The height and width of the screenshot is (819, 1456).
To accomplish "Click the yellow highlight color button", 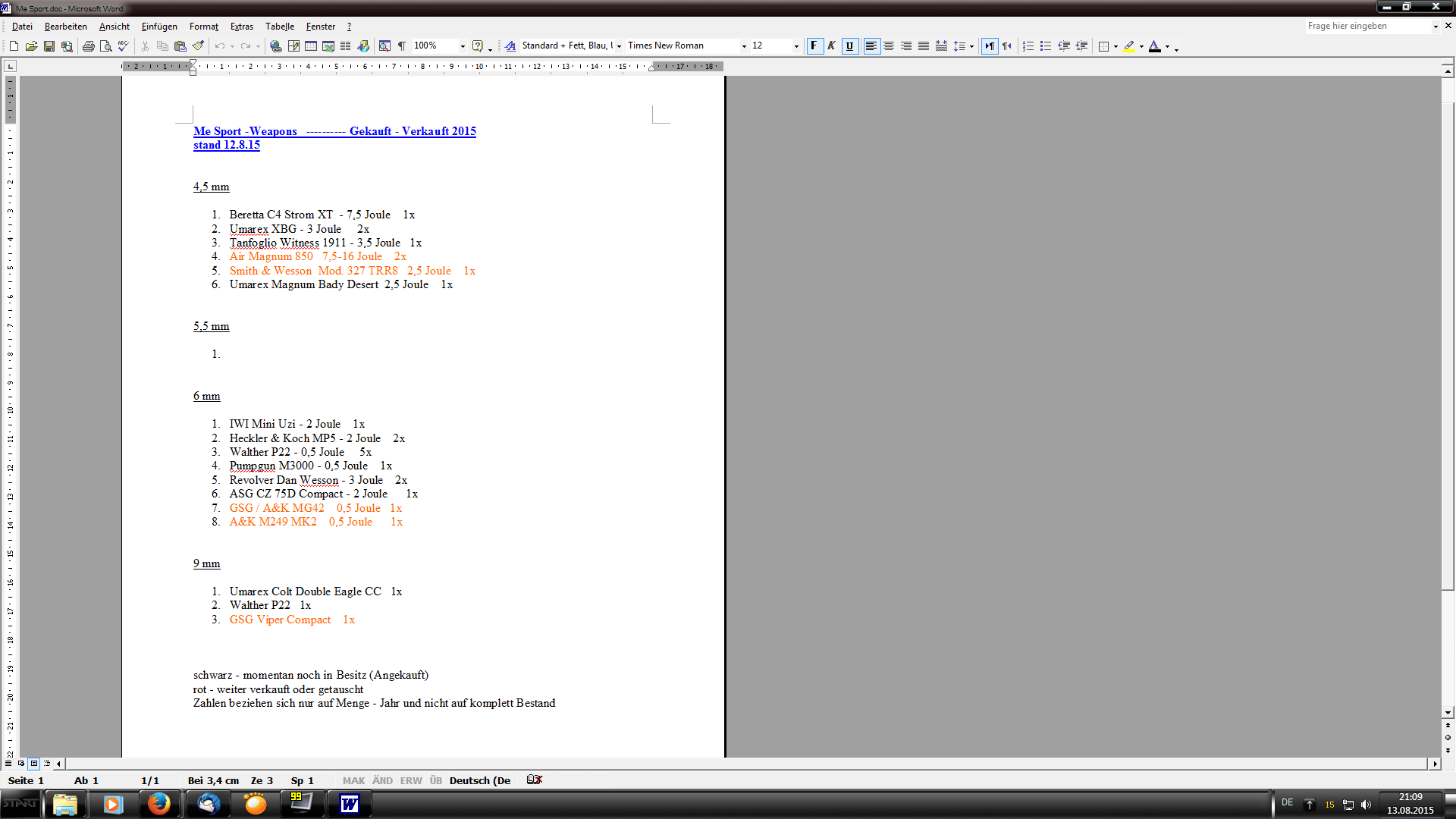I will point(1129,46).
